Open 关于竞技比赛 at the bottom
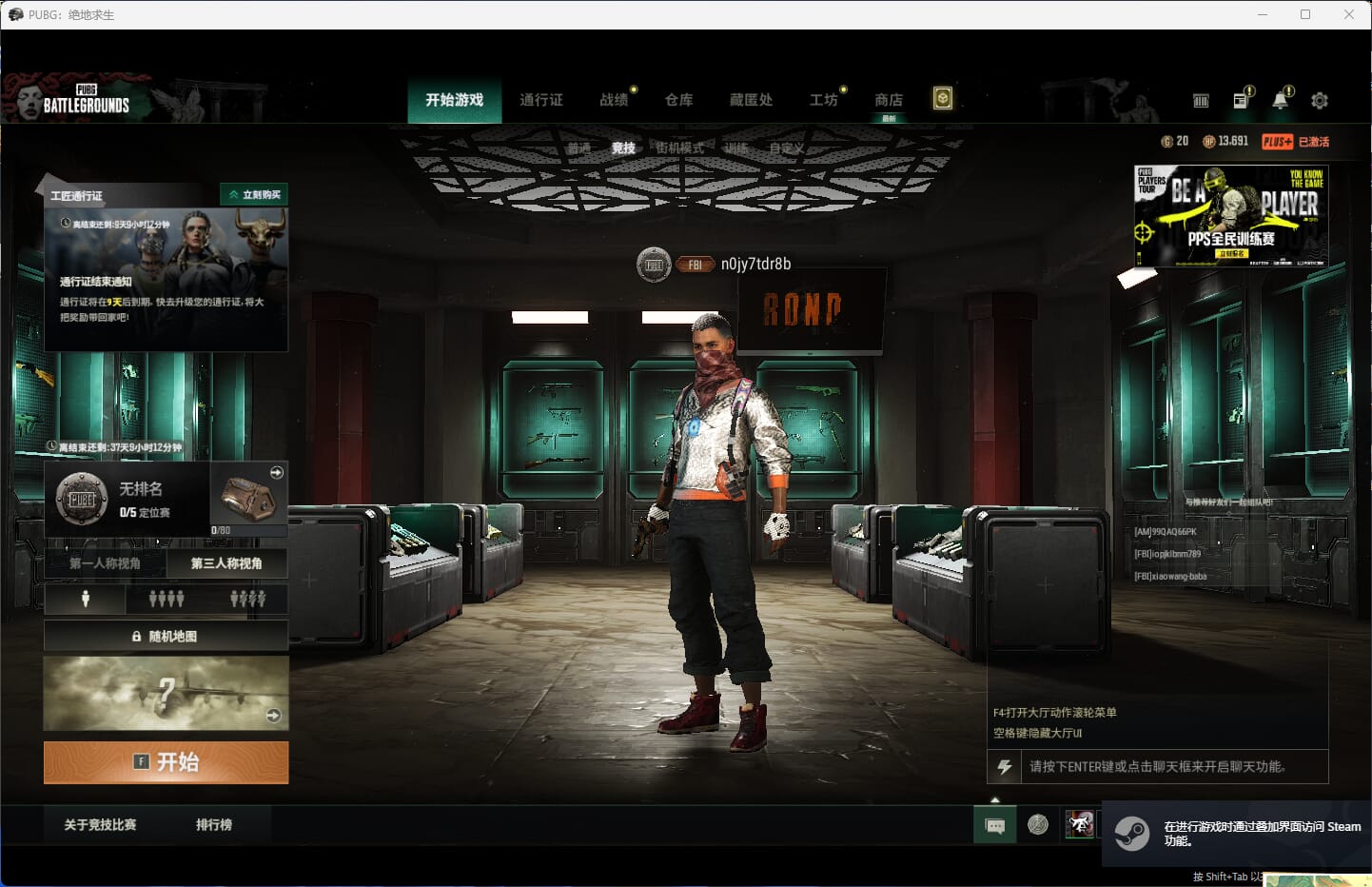 100,825
